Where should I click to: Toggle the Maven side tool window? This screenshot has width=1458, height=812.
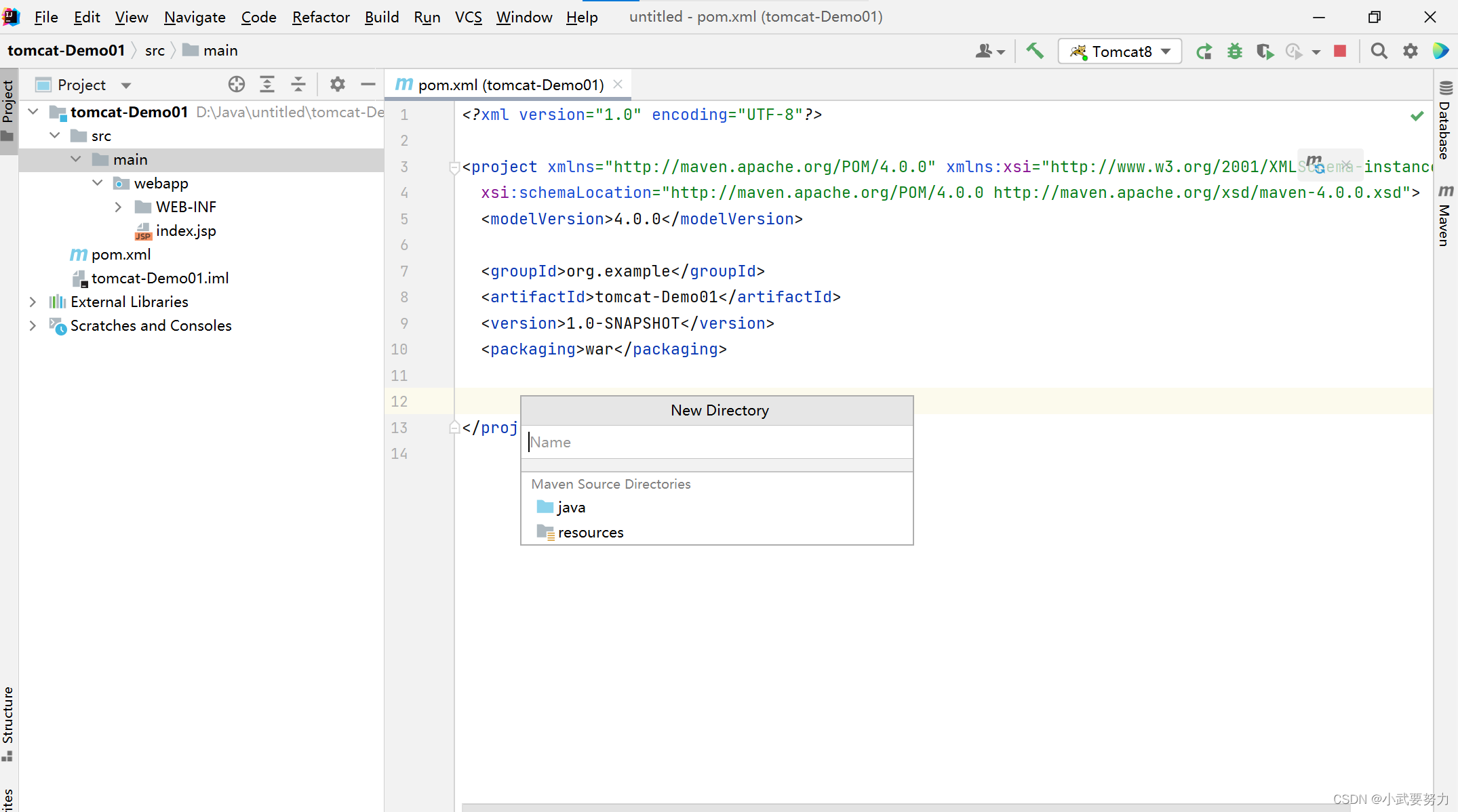point(1445,217)
